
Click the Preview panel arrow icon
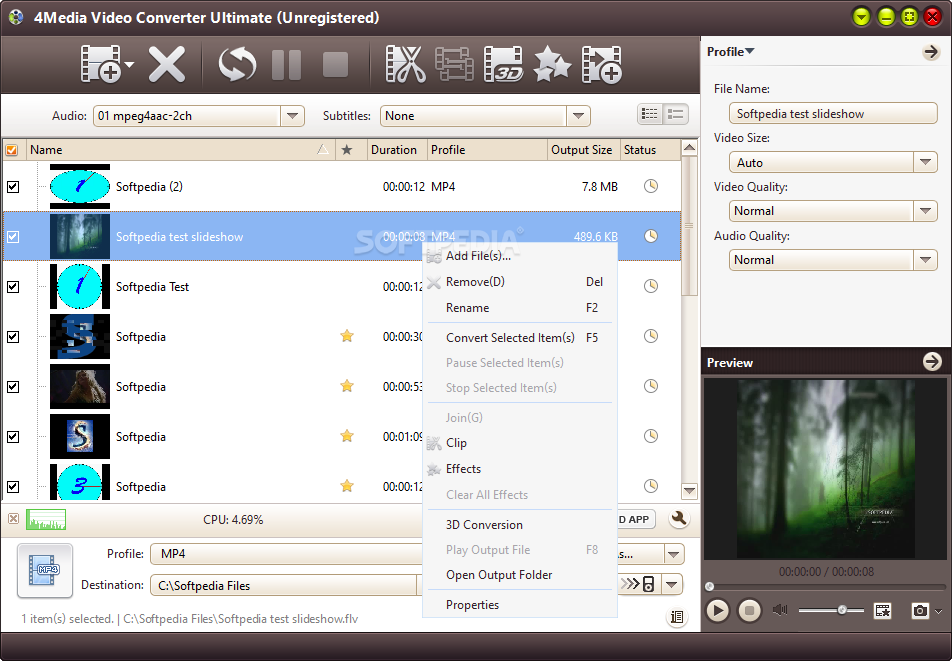[x=931, y=362]
